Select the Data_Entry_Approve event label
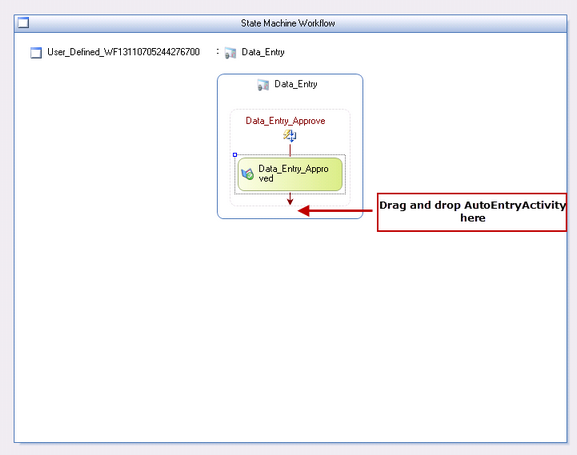The image size is (577, 455). [285, 121]
